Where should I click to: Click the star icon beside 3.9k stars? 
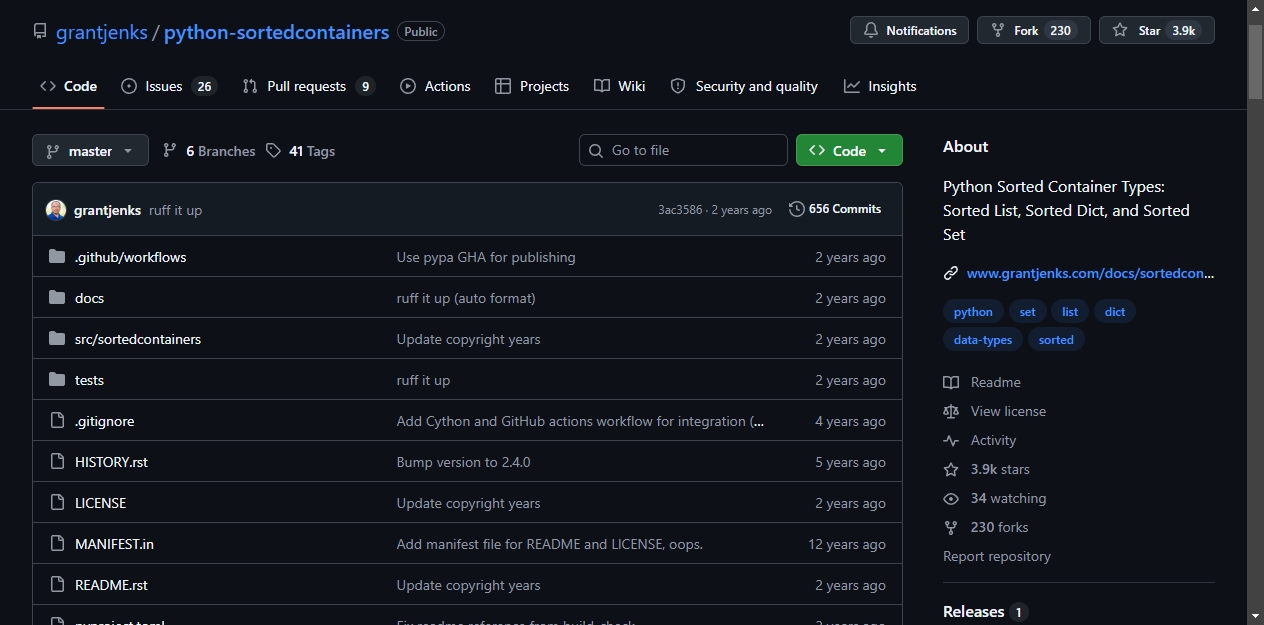pos(951,469)
